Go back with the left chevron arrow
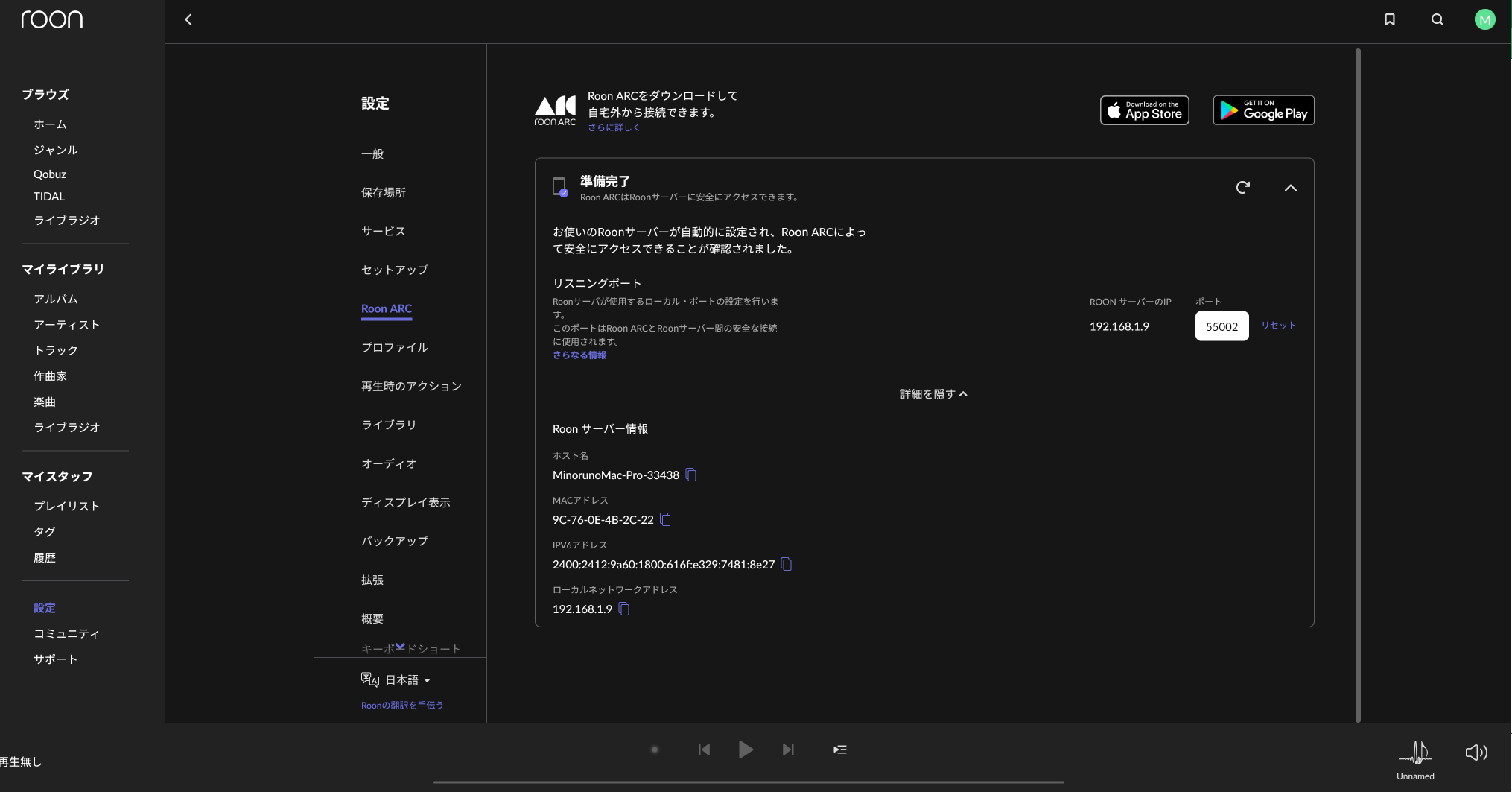This screenshot has width=1512, height=792. click(188, 20)
